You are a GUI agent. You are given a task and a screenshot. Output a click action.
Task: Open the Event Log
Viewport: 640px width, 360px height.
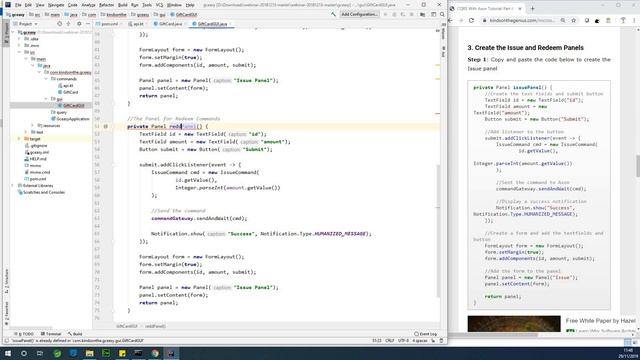(x=425, y=334)
